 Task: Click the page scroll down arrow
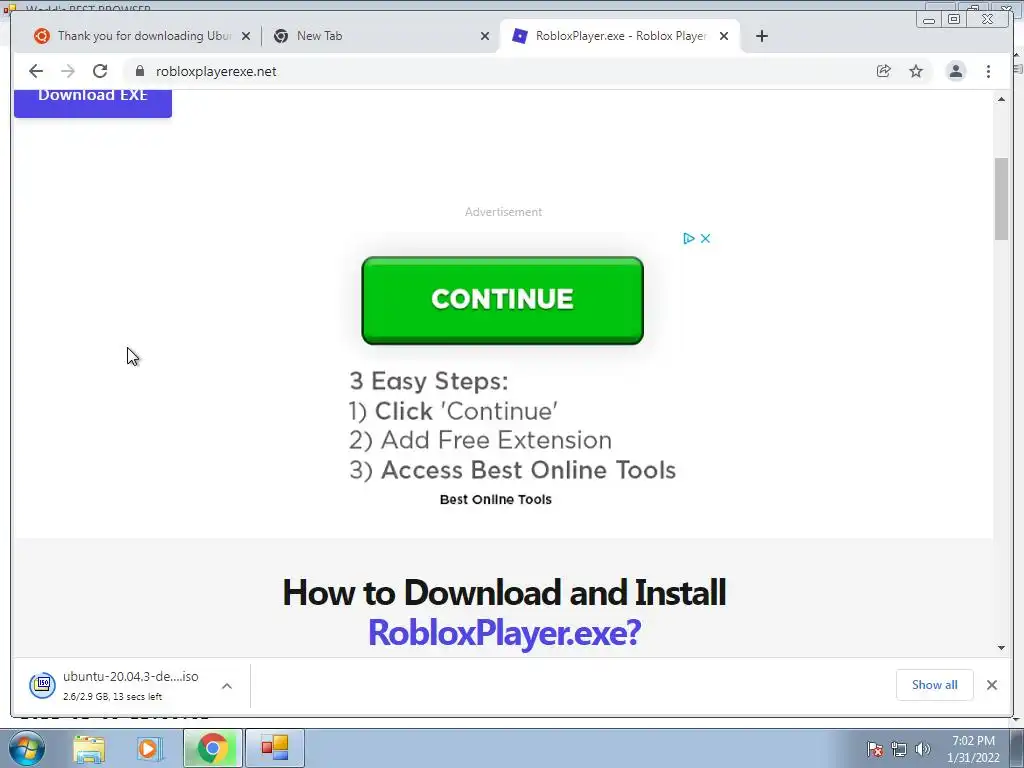pyautogui.click(x=1001, y=648)
